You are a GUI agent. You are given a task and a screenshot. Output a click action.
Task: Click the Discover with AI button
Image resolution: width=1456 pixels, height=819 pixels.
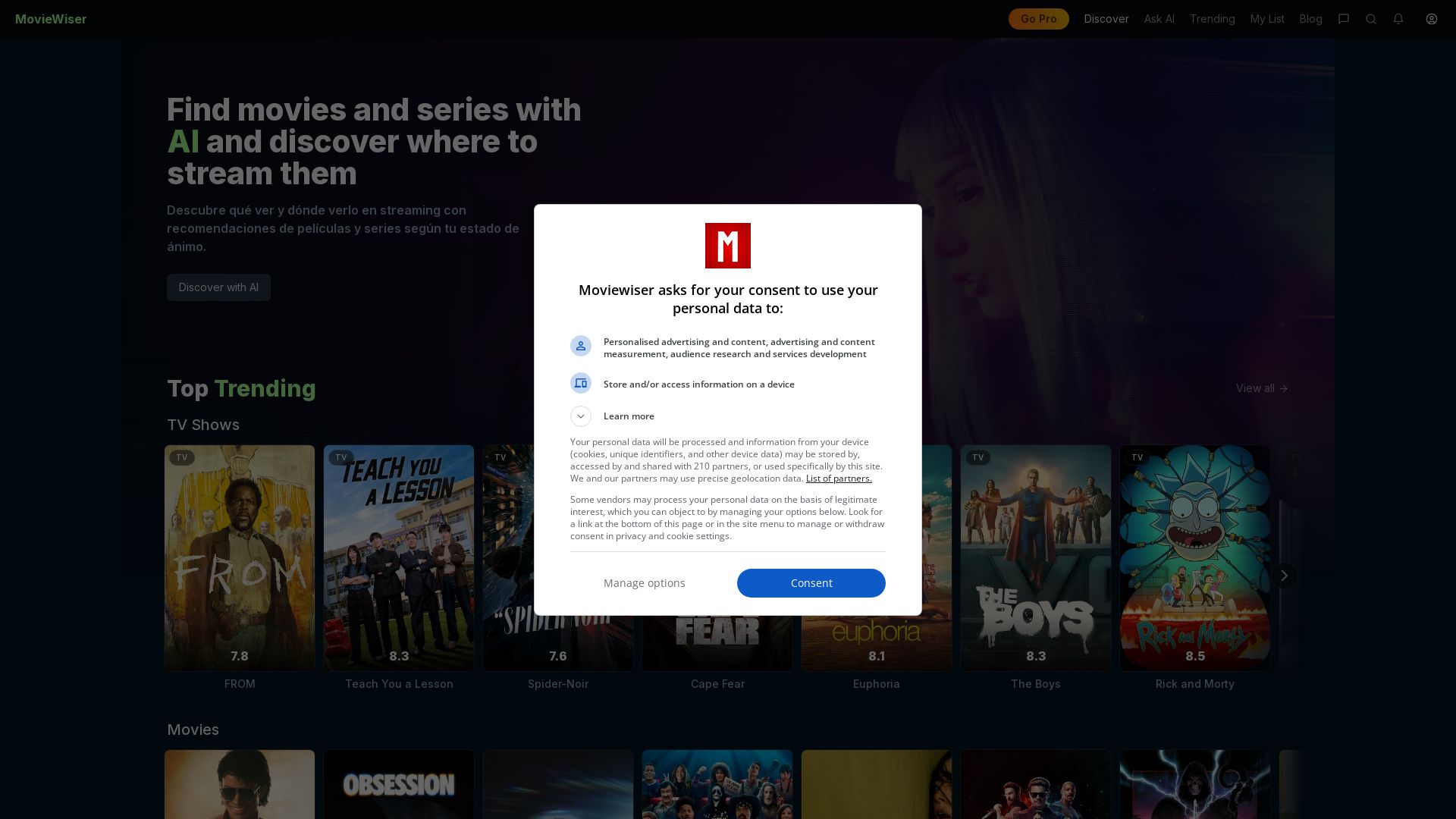click(x=218, y=287)
